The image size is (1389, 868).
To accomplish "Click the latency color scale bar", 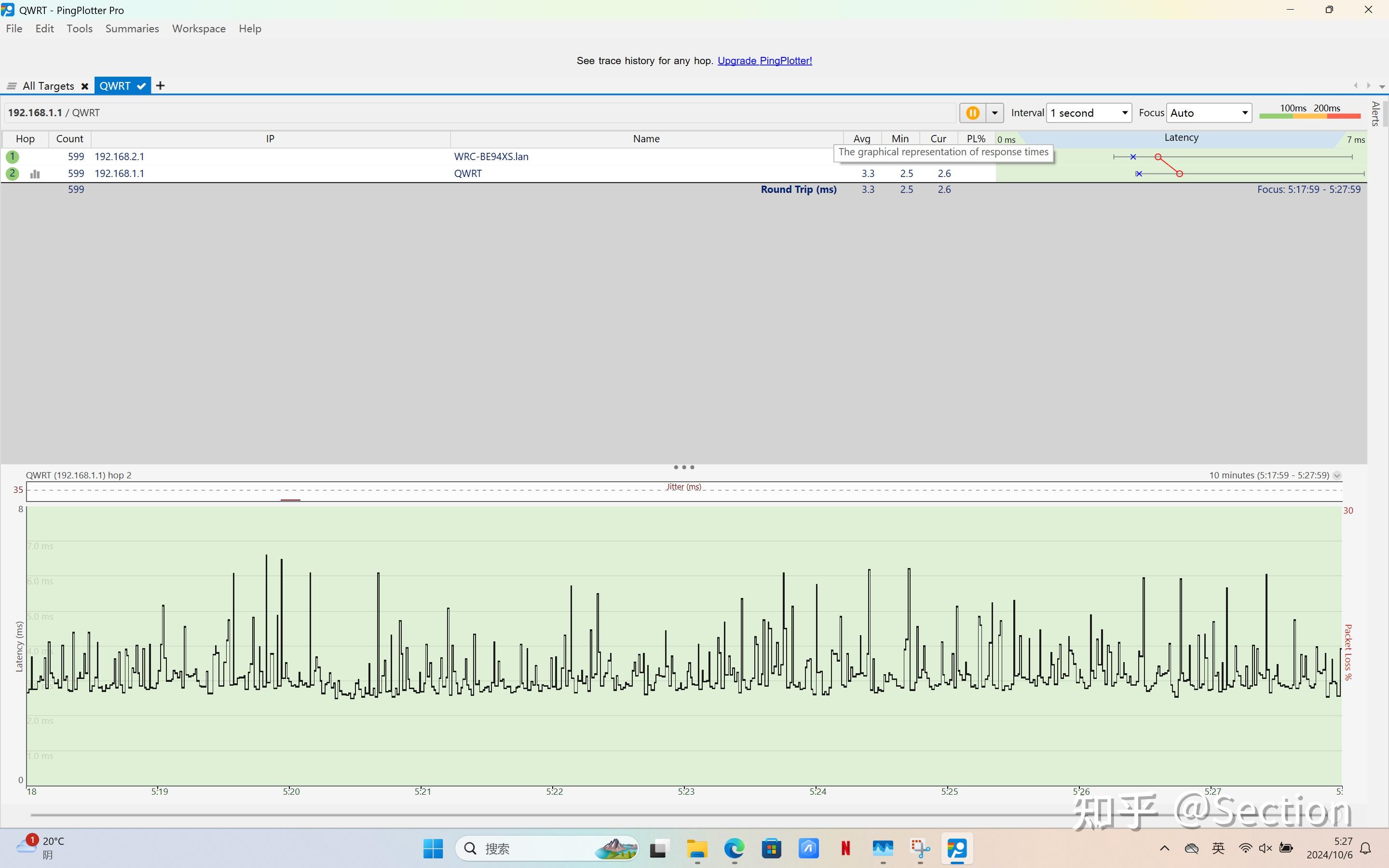I will point(1310,116).
